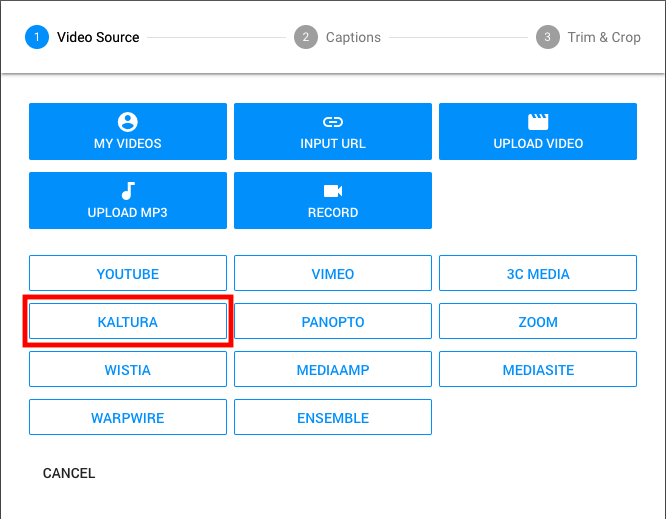Click the Upload MP3 music note icon

point(128,191)
